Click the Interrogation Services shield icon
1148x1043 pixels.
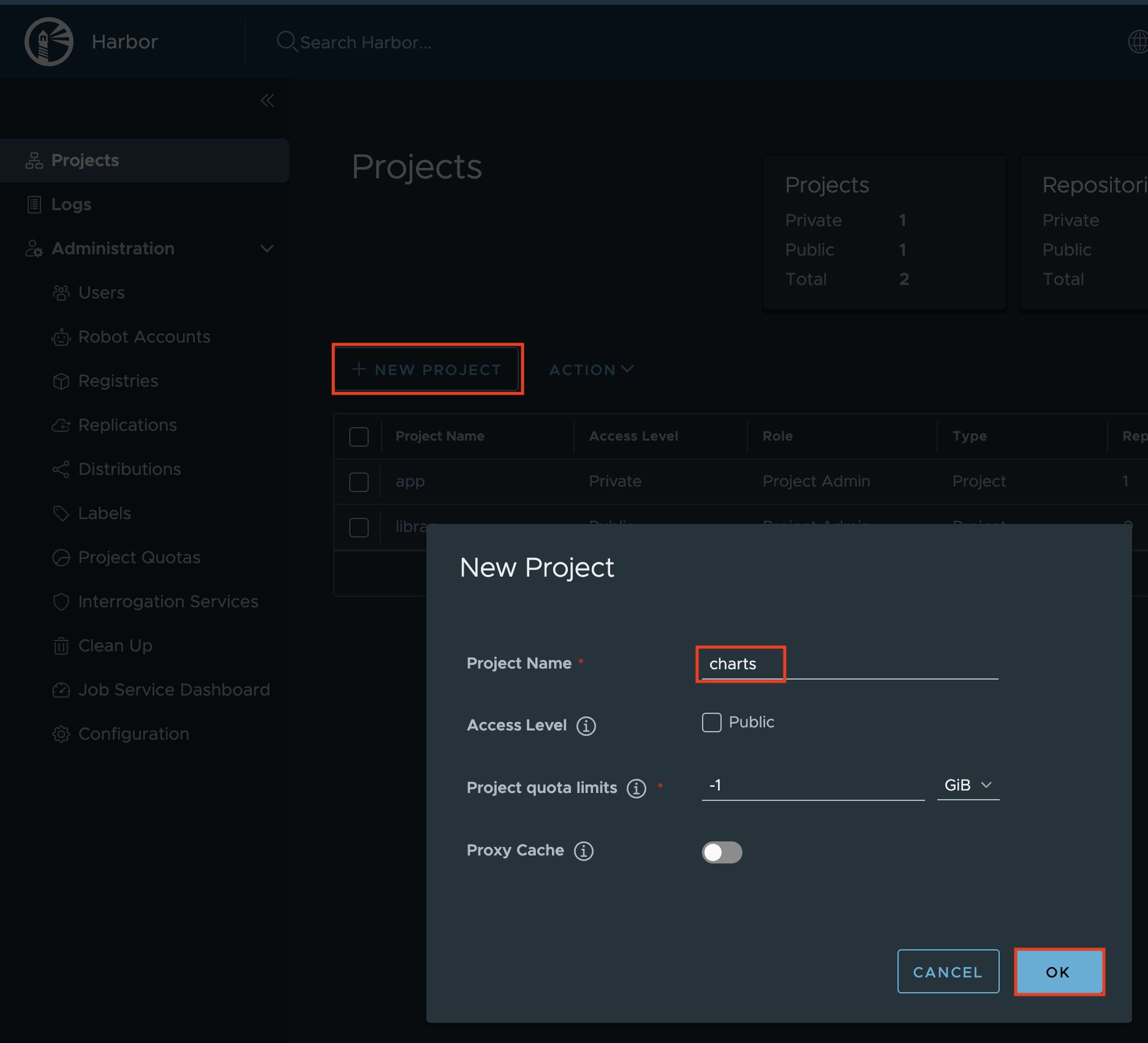click(x=61, y=602)
